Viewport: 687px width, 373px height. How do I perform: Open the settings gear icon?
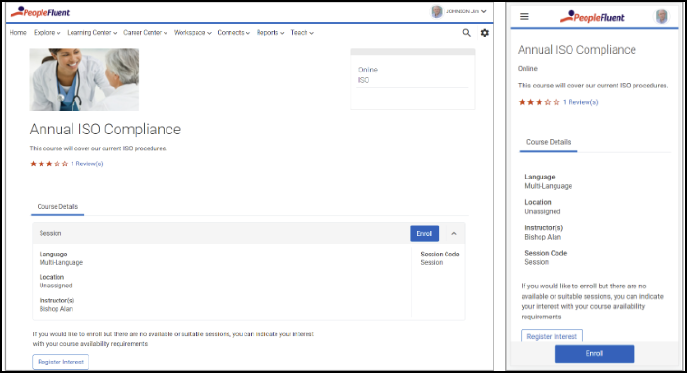(485, 32)
